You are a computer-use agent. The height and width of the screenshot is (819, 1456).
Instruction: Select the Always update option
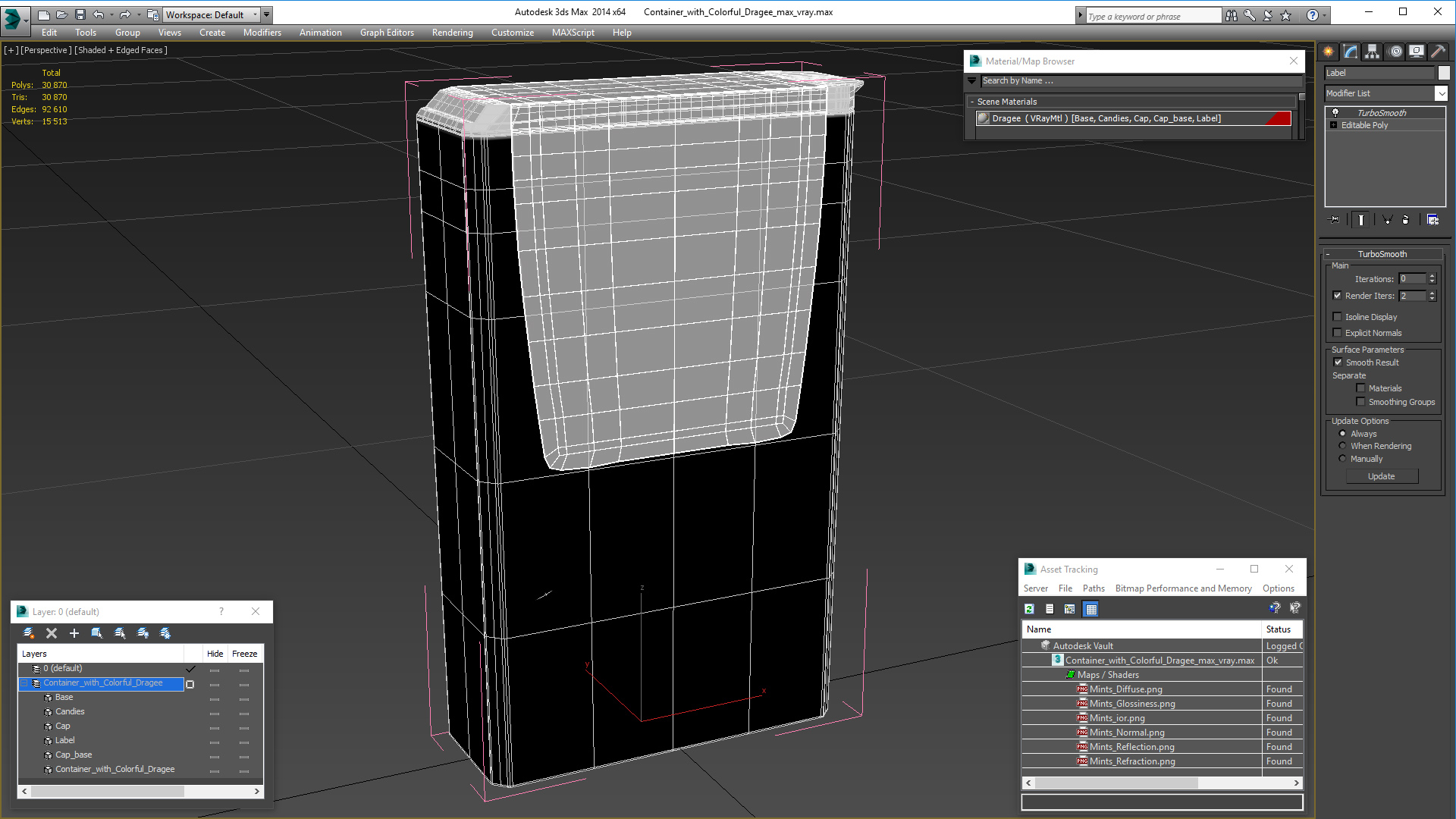(x=1343, y=434)
